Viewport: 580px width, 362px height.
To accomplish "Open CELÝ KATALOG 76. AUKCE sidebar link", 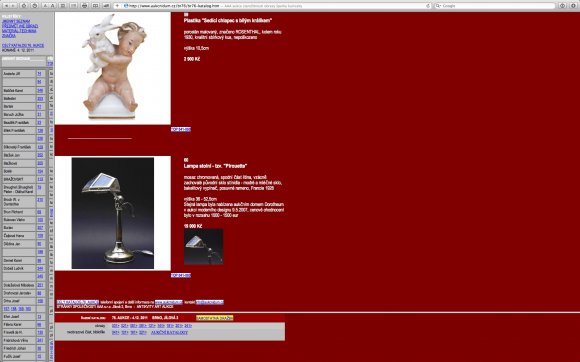I will [x=23, y=45].
